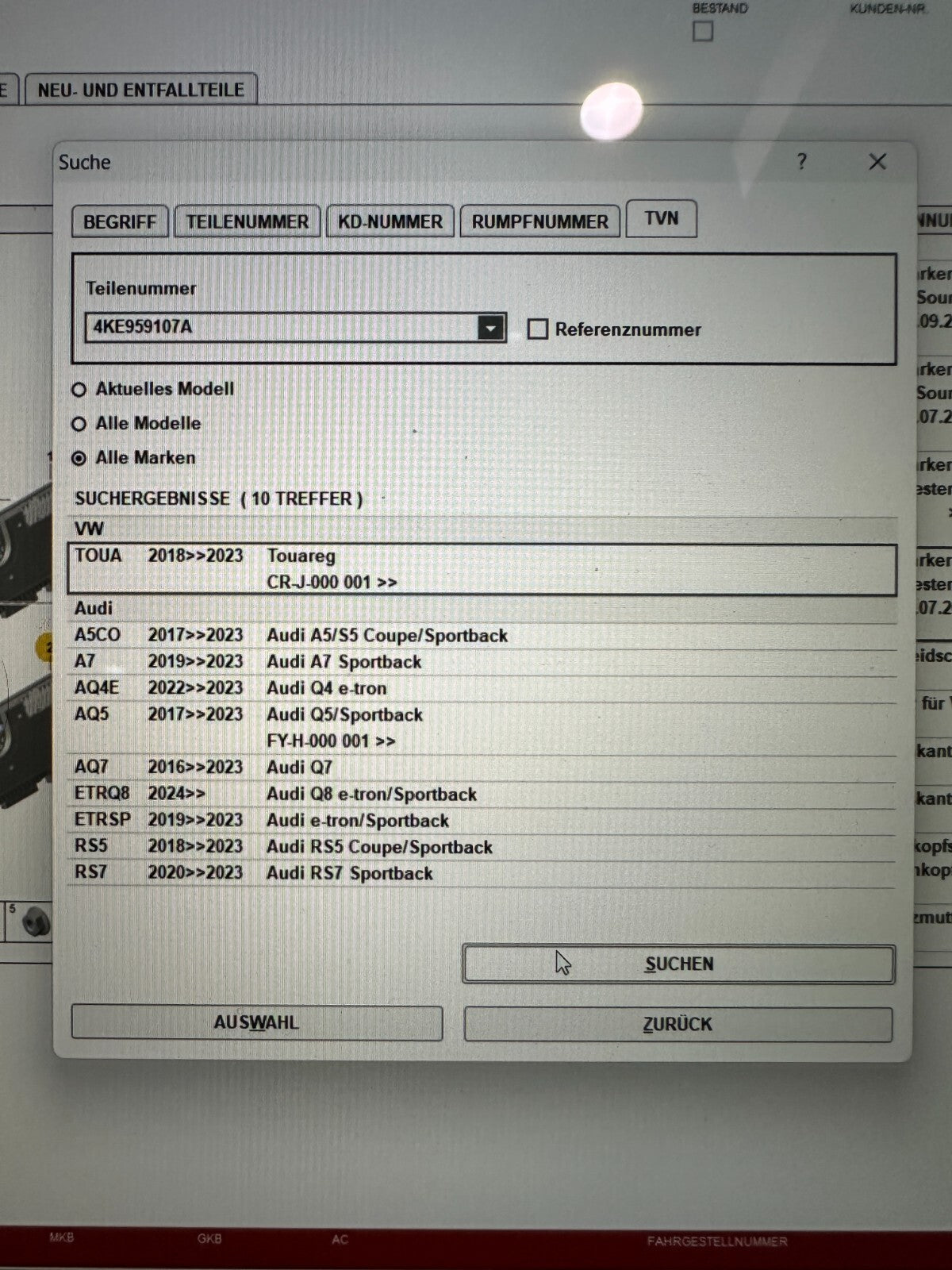952x1270 pixels.
Task: Click the help question mark icon
Action: click(801, 162)
